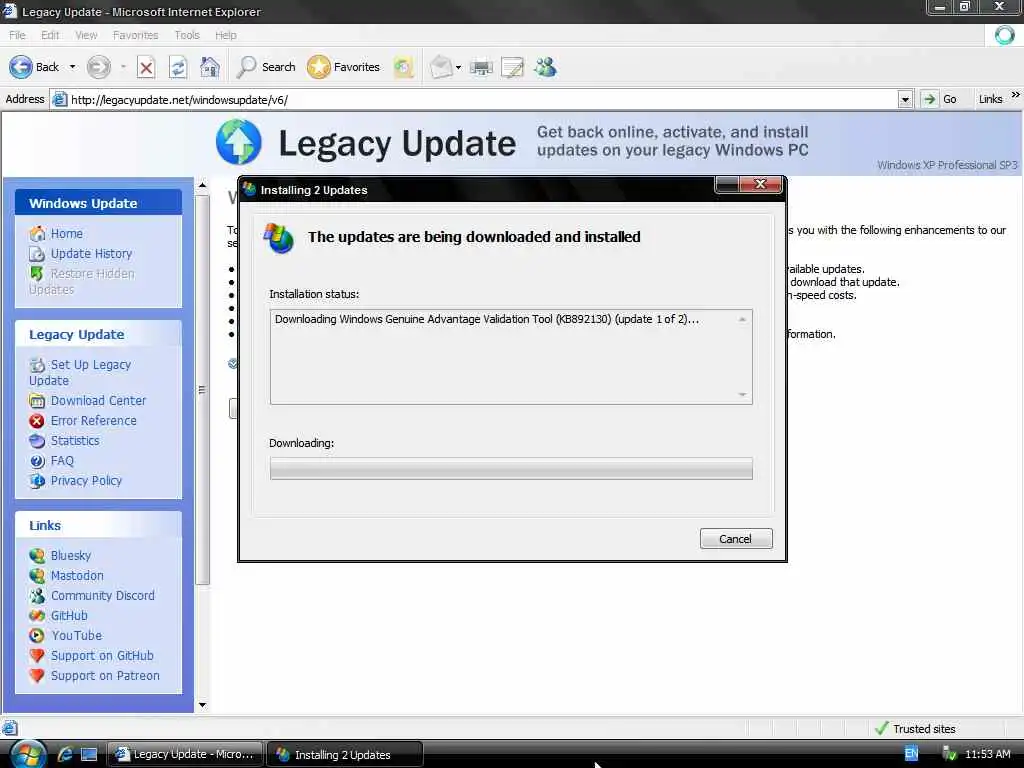Click the Legacy Update globe logo

pyautogui.click(x=238, y=142)
